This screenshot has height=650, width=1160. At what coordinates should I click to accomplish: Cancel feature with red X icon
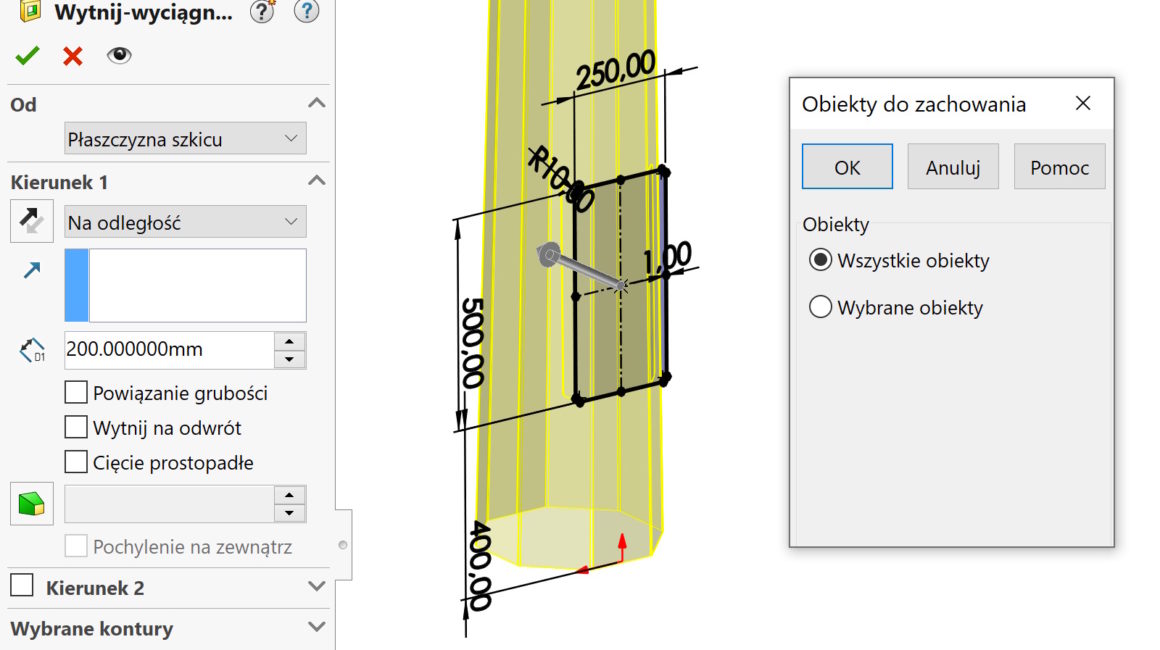[x=73, y=56]
